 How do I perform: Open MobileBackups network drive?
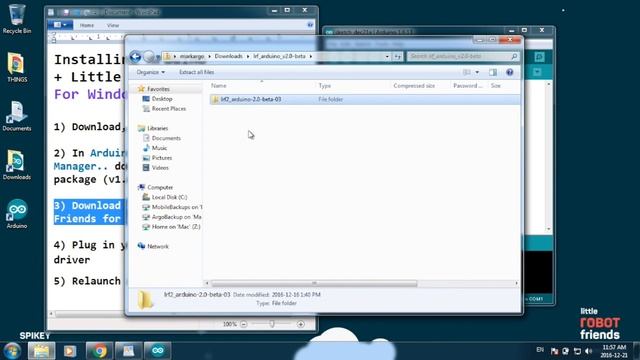177,207
